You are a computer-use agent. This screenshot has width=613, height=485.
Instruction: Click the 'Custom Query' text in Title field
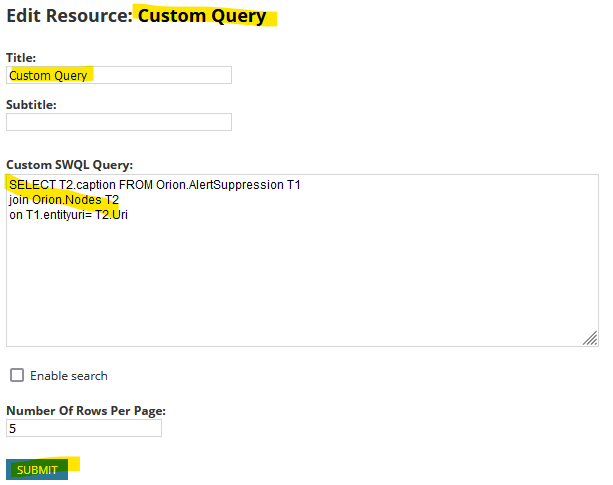pyautogui.click(x=48, y=75)
